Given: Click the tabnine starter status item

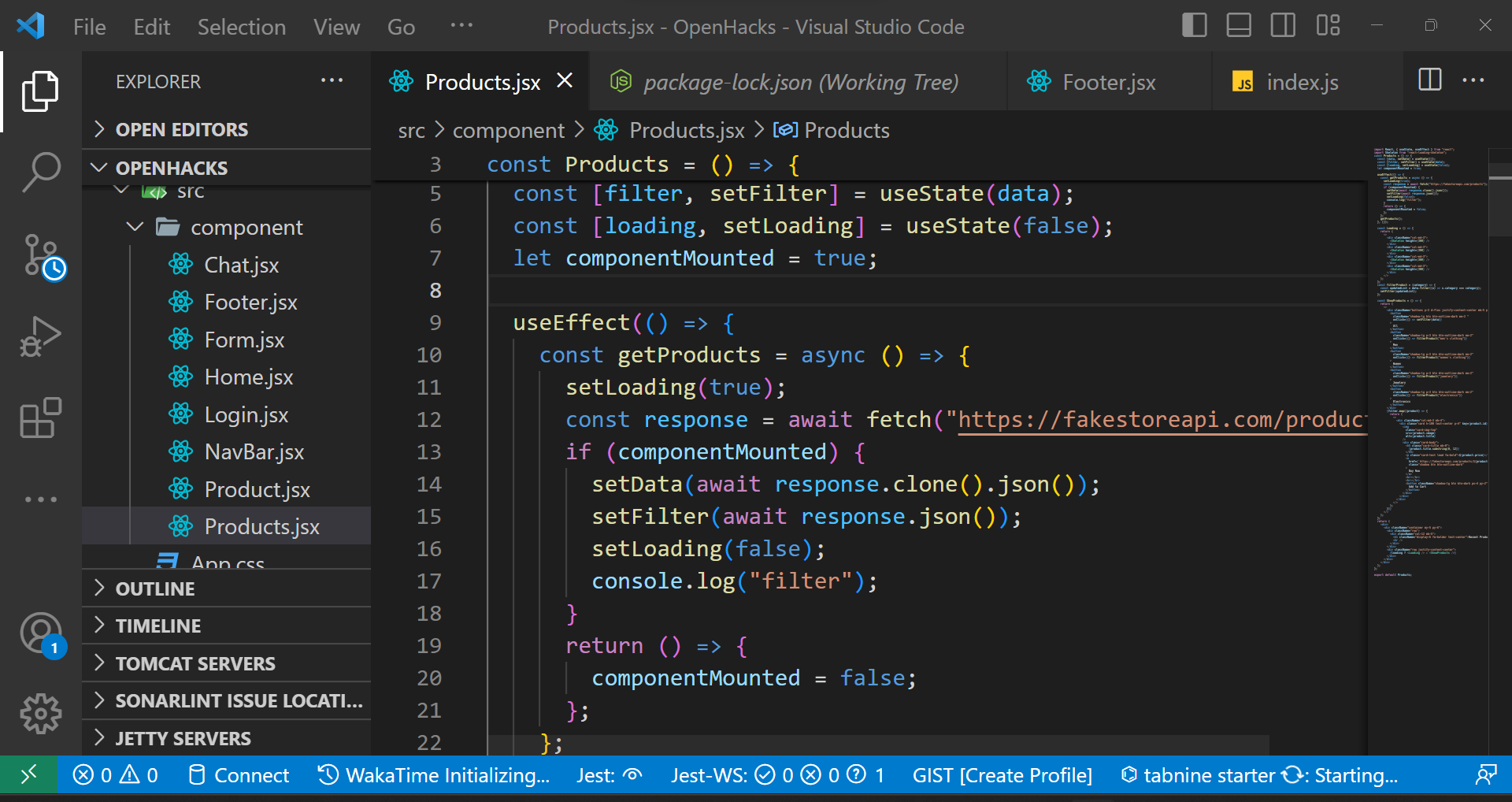Looking at the screenshot, I should pos(1259,775).
